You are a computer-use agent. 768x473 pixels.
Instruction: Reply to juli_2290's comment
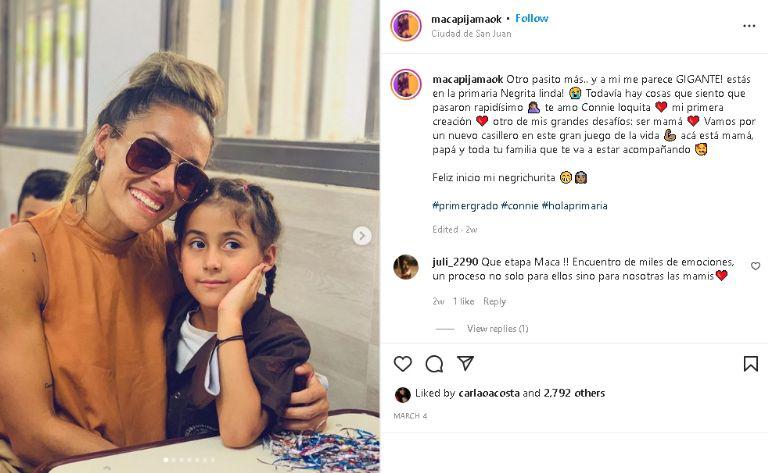click(494, 301)
